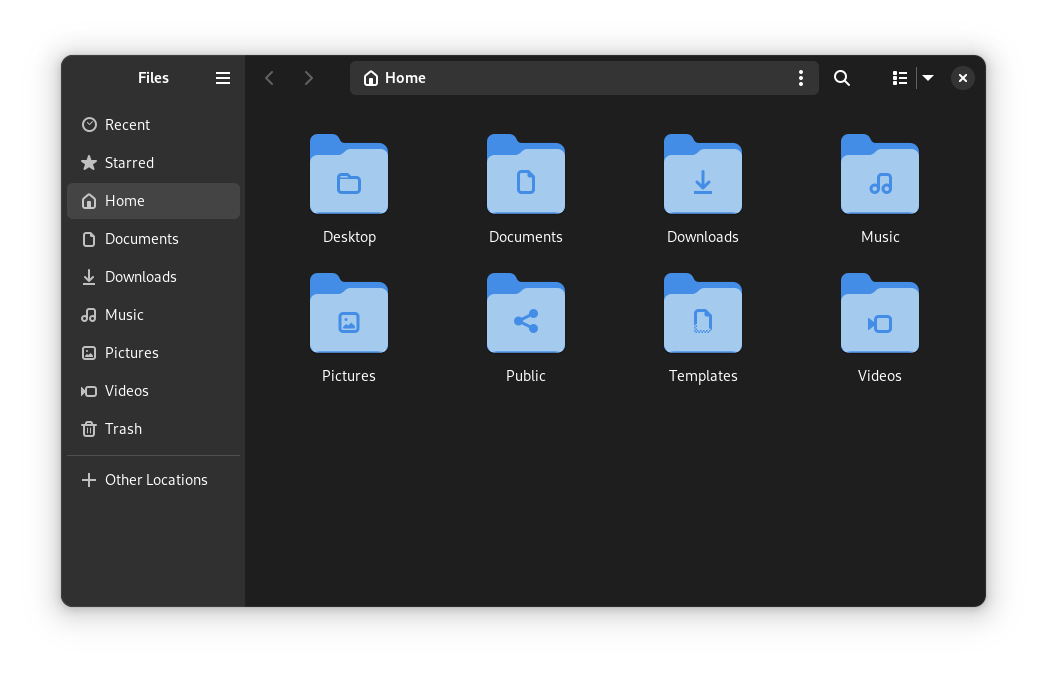Click the search magnifier icon
1047x674 pixels.
pyautogui.click(x=841, y=77)
